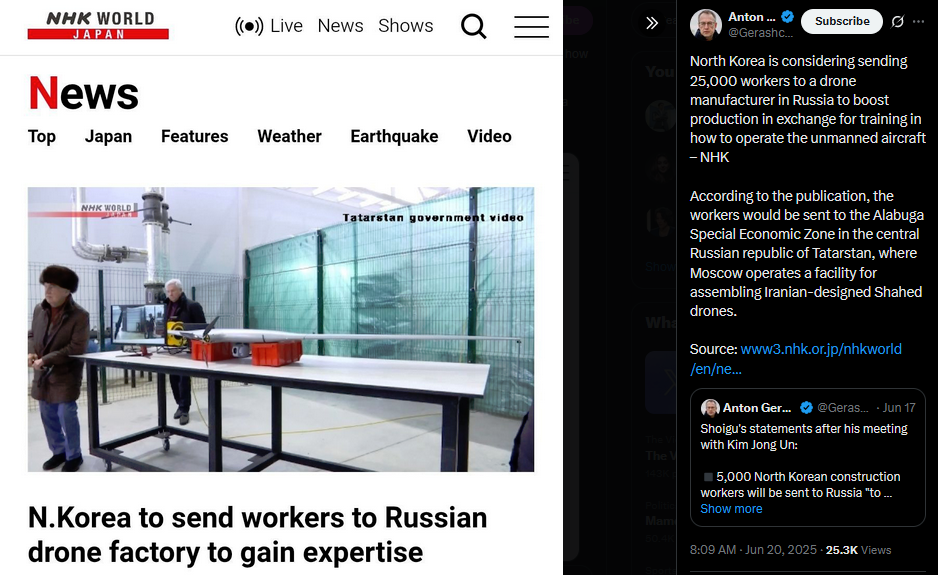Image resolution: width=938 pixels, height=575 pixels.
Task: Click the NHK World Japan logo
Action: click(98, 26)
